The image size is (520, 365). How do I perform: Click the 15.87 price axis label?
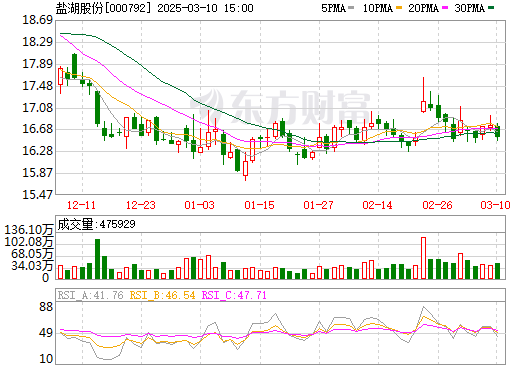pos(37,173)
